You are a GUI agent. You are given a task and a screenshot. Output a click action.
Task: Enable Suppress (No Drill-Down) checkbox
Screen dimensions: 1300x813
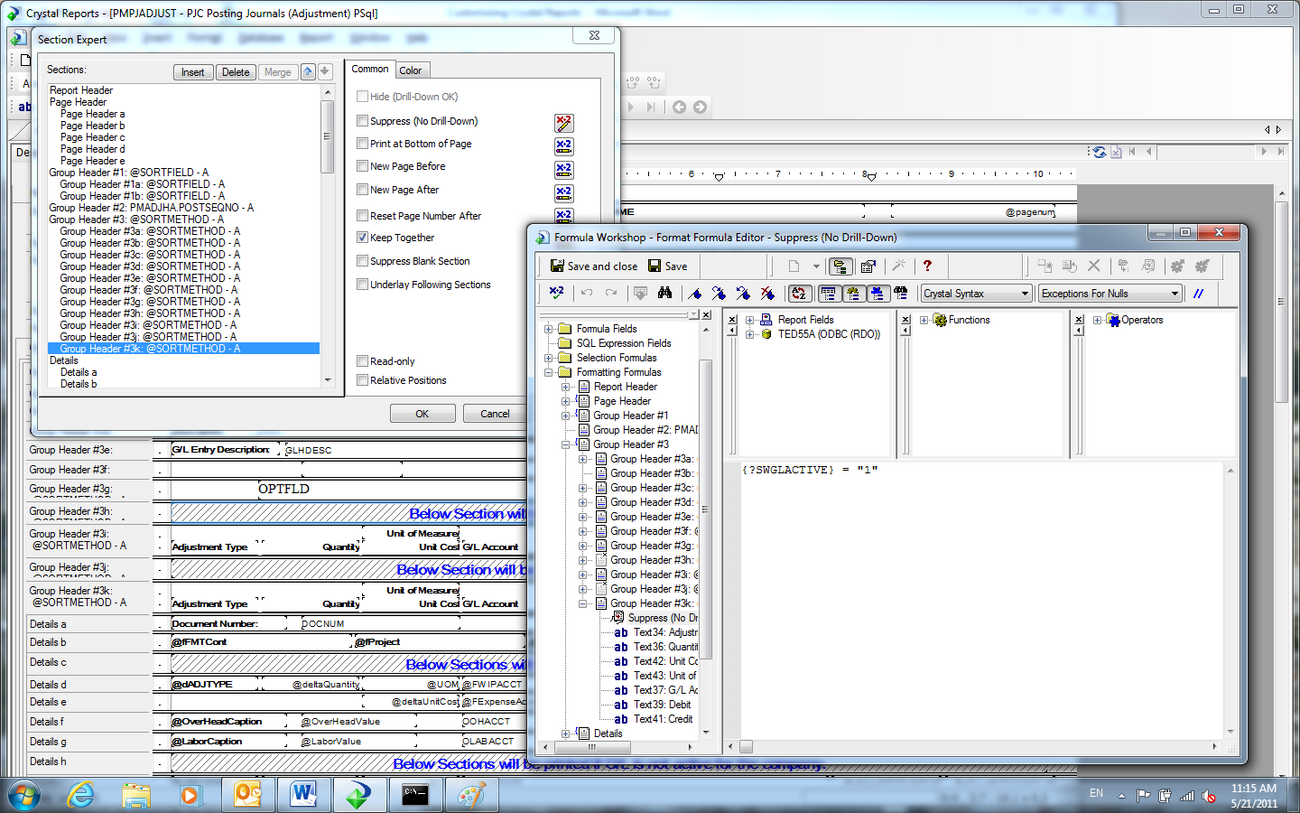362,121
